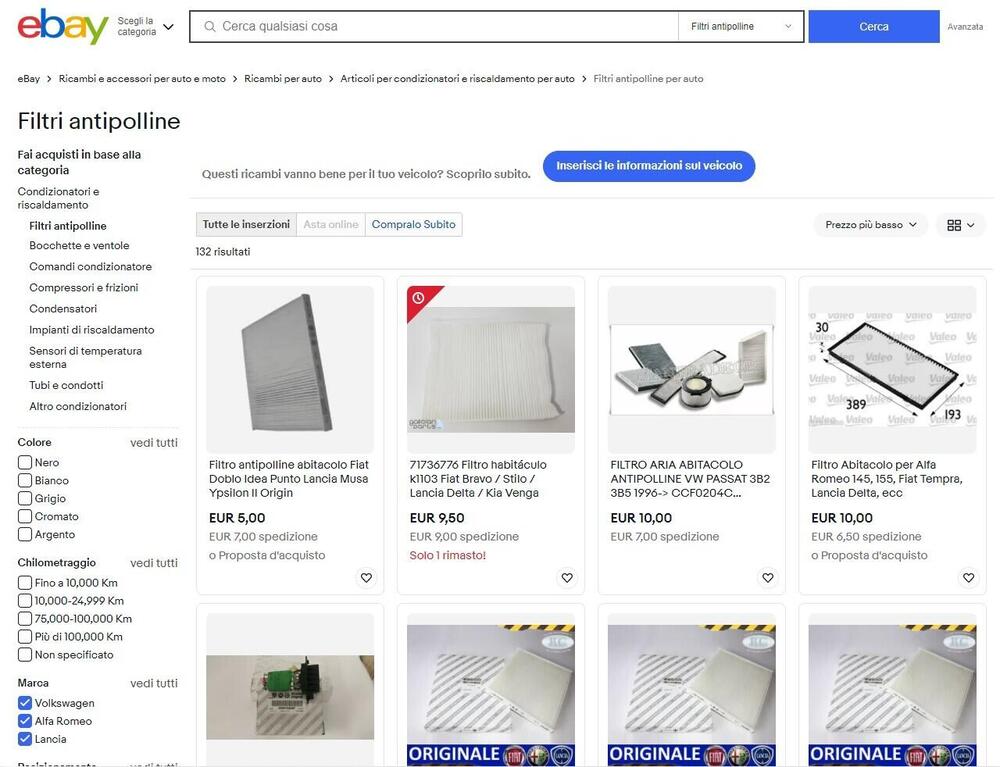Open Condizionatori e riscaldamento sidebar link
1000x767 pixels.
pos(59,198)
